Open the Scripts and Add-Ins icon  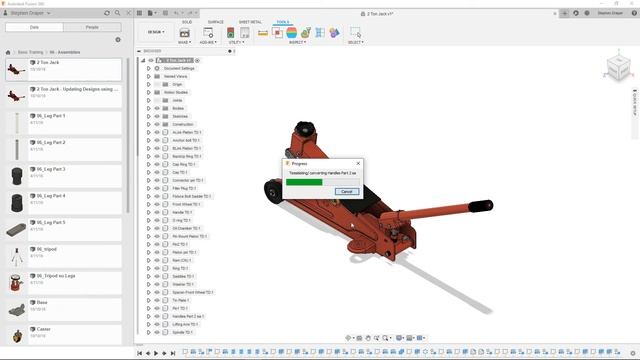[208, 33]
